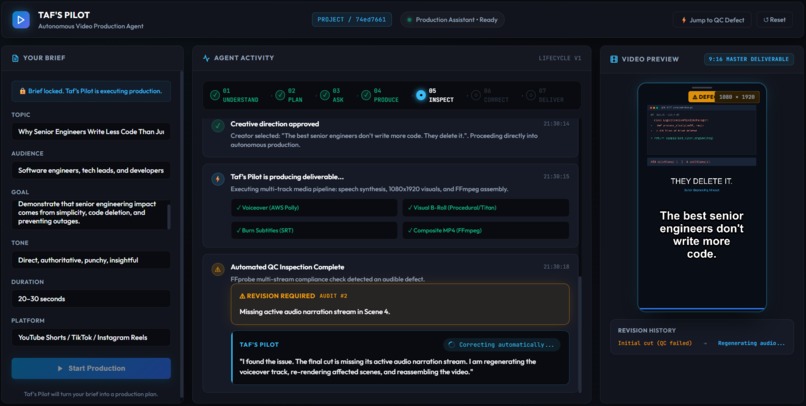
Task: Click the checkmark icon for step 02 Plan
Action: coord(280,95)
